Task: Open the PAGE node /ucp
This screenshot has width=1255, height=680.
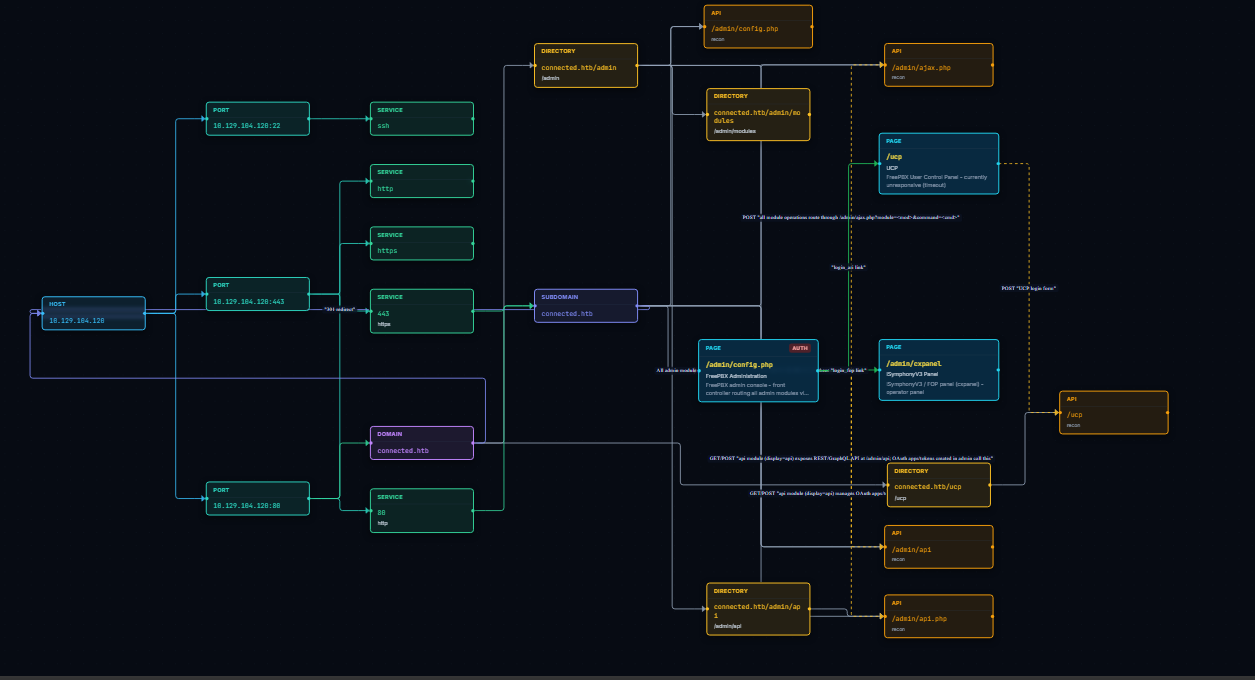Action: [939, 163]
